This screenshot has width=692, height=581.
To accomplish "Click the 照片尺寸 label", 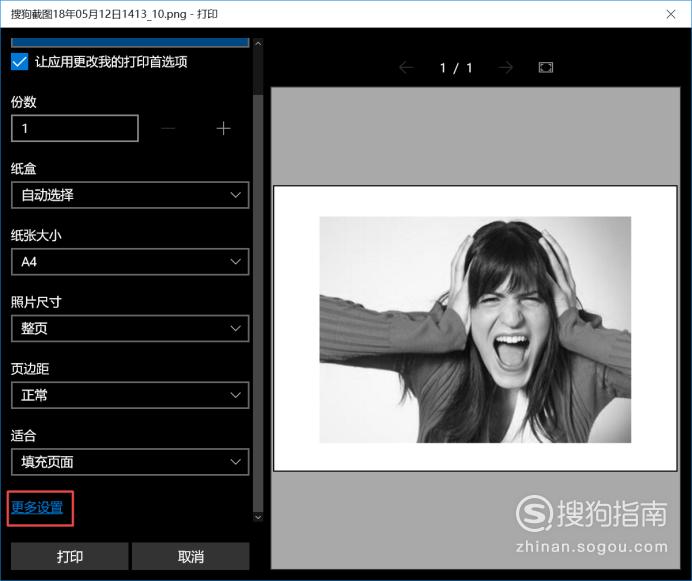I will (36, 302).
